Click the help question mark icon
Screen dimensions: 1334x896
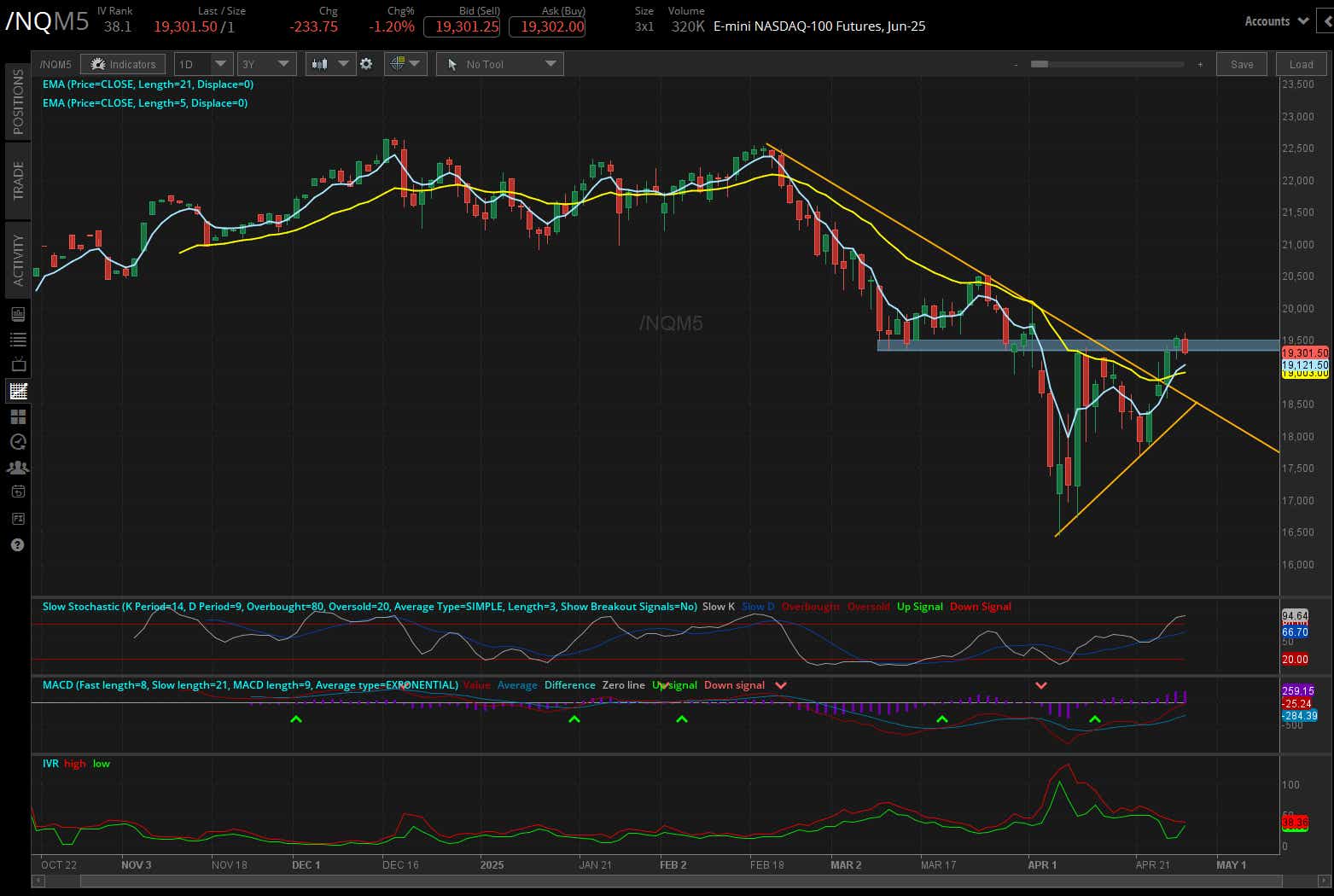coord(17,544)
